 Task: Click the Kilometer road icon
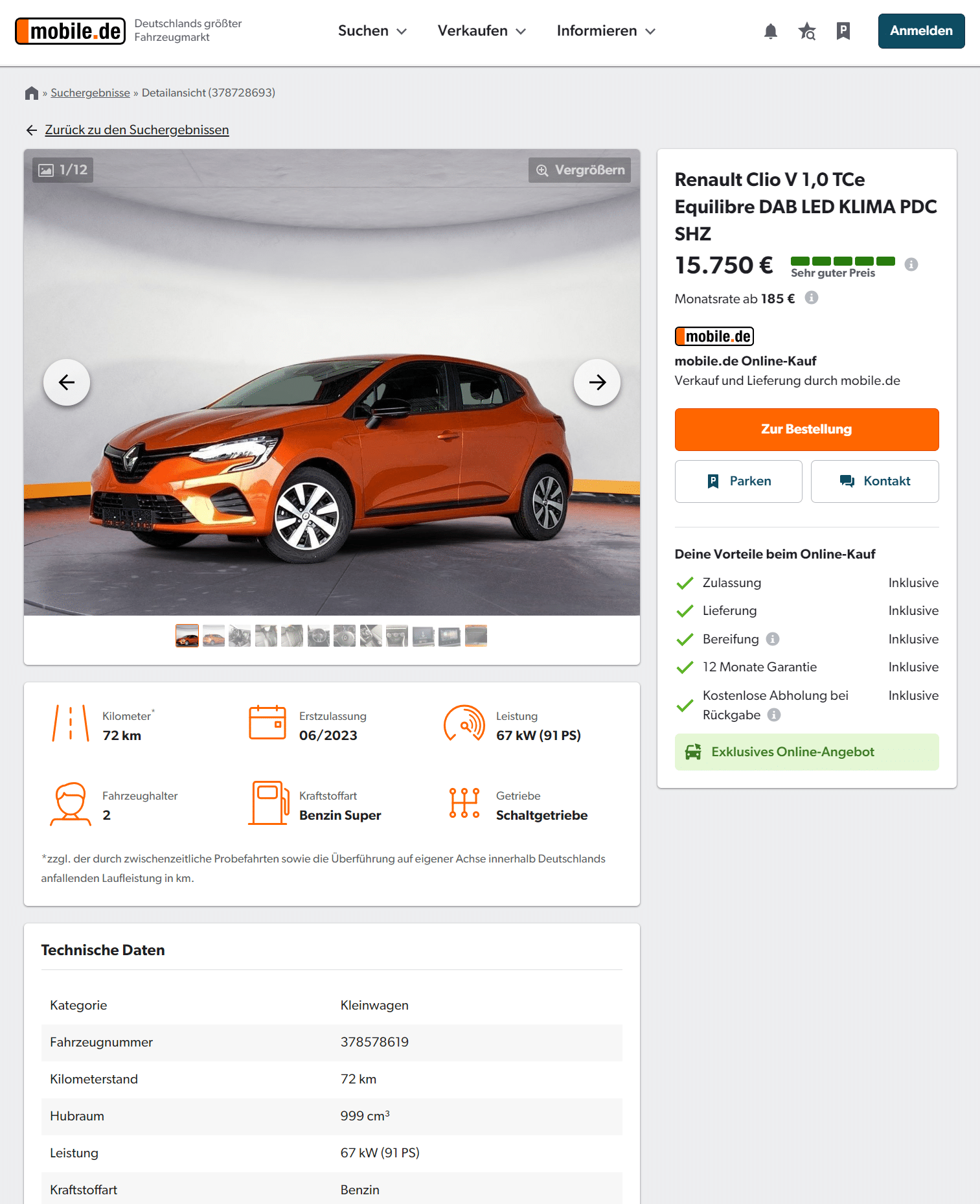(x=71, y=723)
